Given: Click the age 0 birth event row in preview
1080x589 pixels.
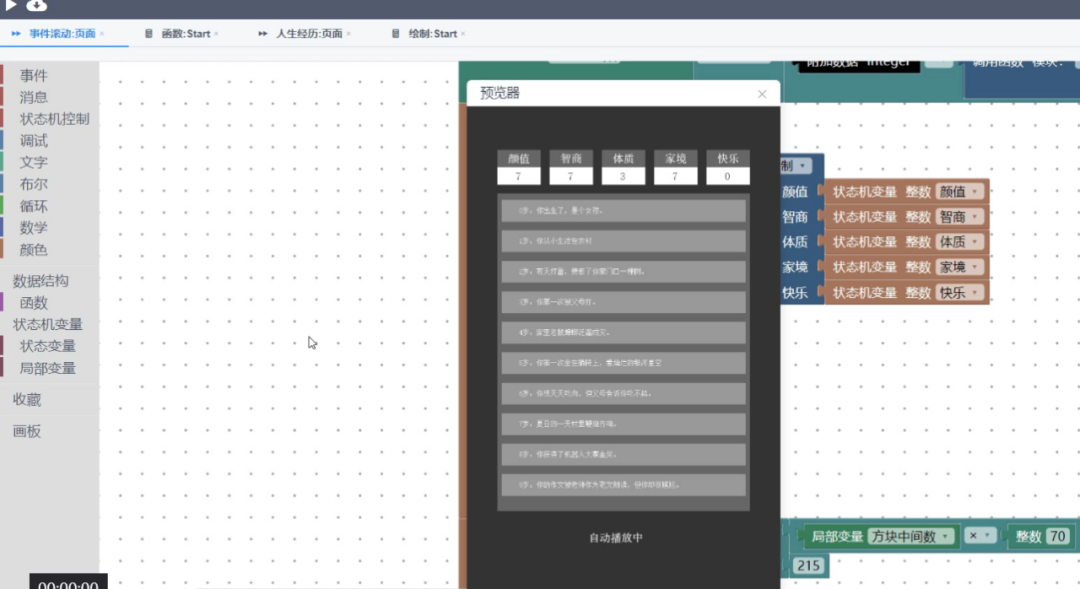Looking at the screenshot, I should point(623,211).
